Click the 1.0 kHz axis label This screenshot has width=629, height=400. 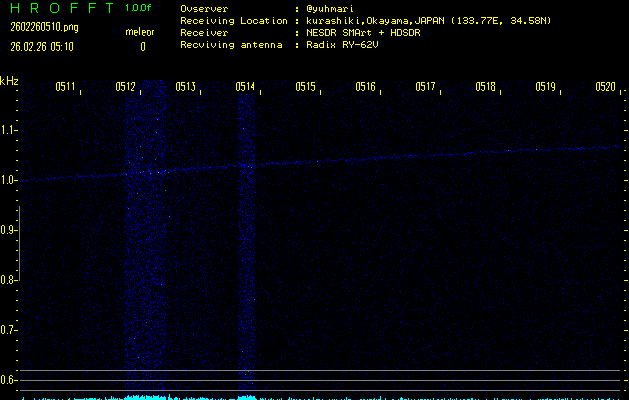[x=10, y=180]
